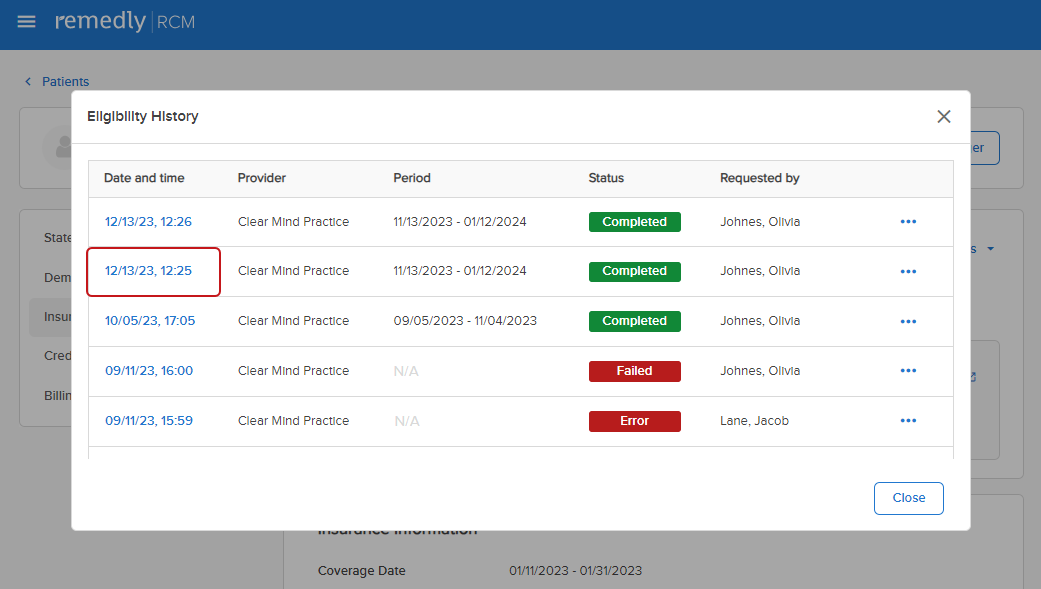This screenshot has height=589, width=1041.
Task: Click the Status column header
Action: pos(606,178)
